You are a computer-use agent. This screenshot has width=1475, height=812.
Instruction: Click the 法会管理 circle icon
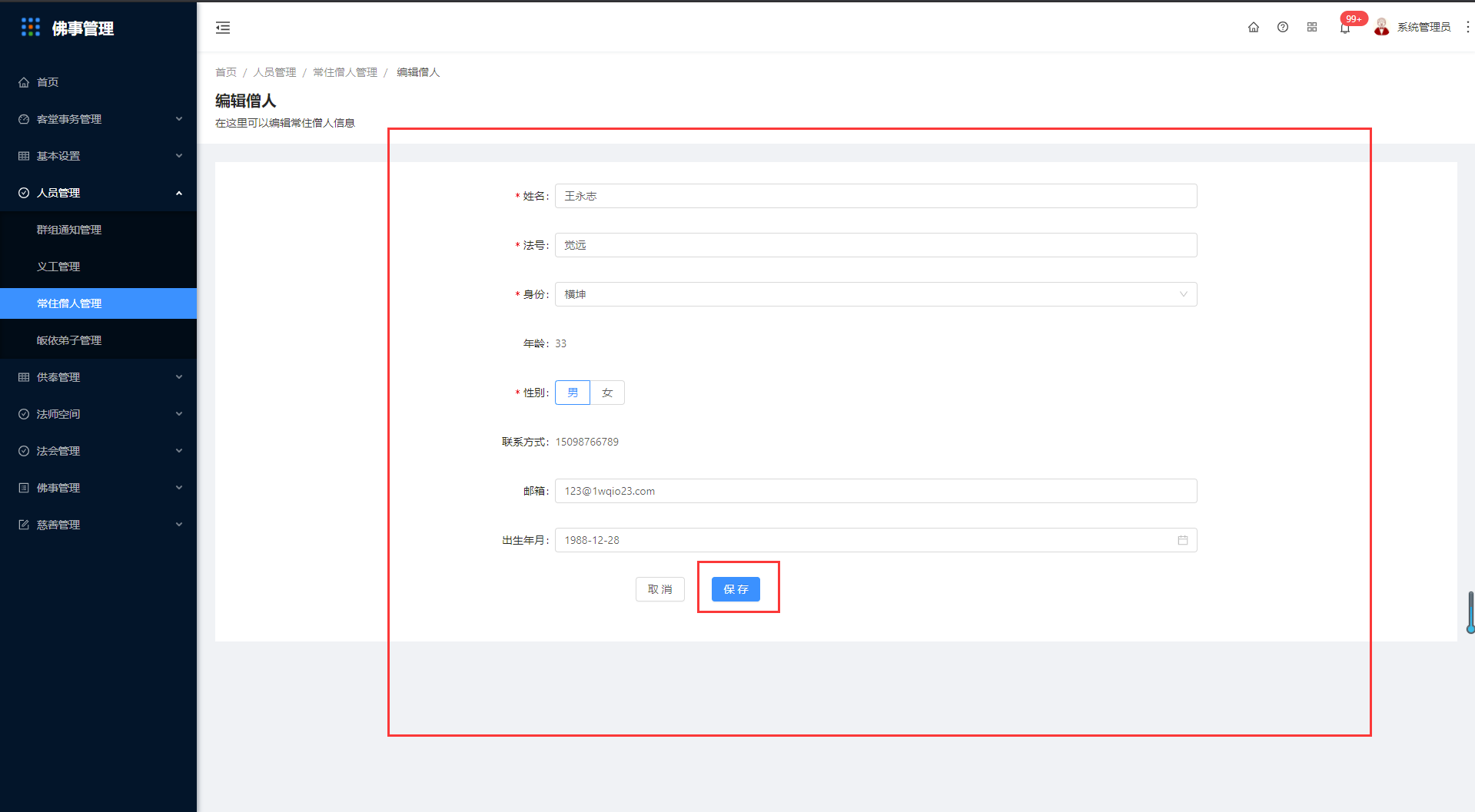click(24, 451)
